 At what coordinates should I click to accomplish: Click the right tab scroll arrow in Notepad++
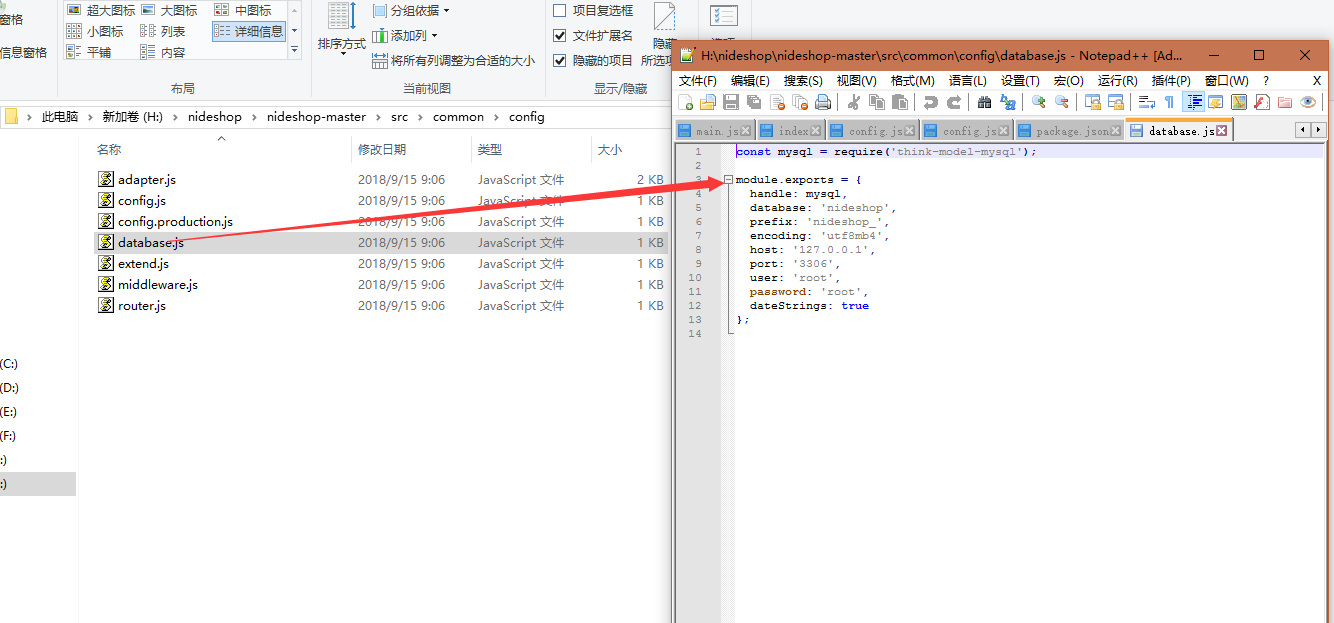(x=1318, y=130)
